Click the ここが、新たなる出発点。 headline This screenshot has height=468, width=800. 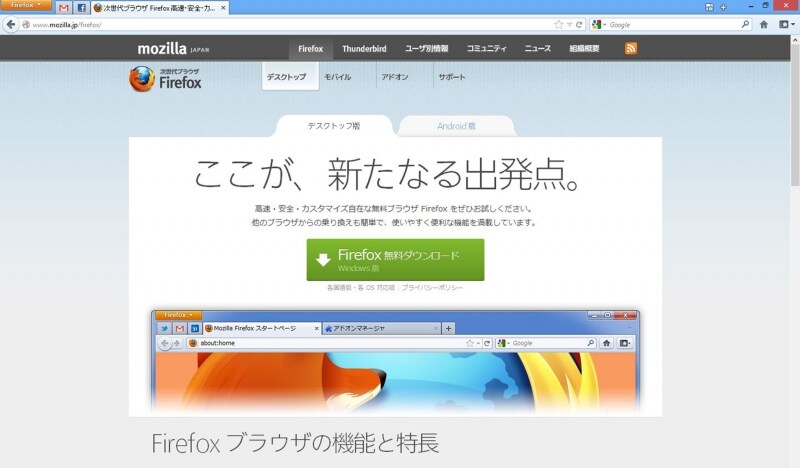point(387,174)
